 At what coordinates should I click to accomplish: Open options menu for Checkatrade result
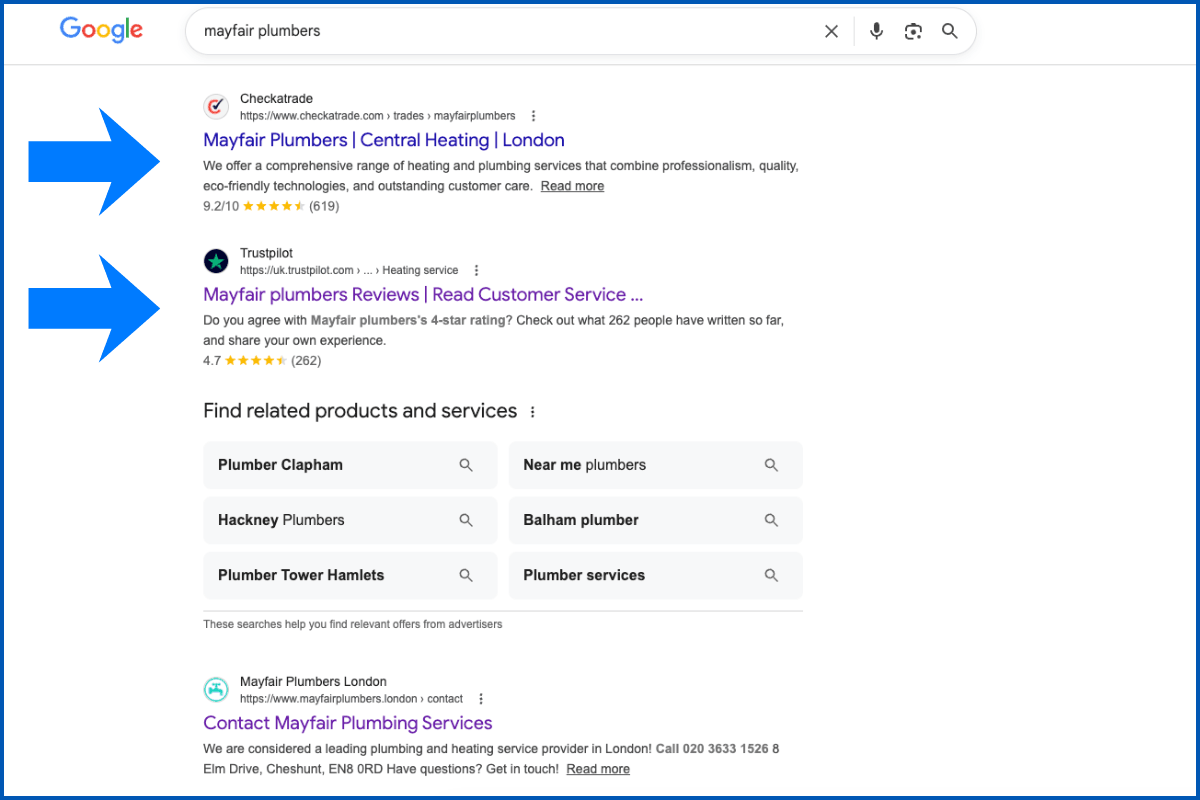[533, 116]
